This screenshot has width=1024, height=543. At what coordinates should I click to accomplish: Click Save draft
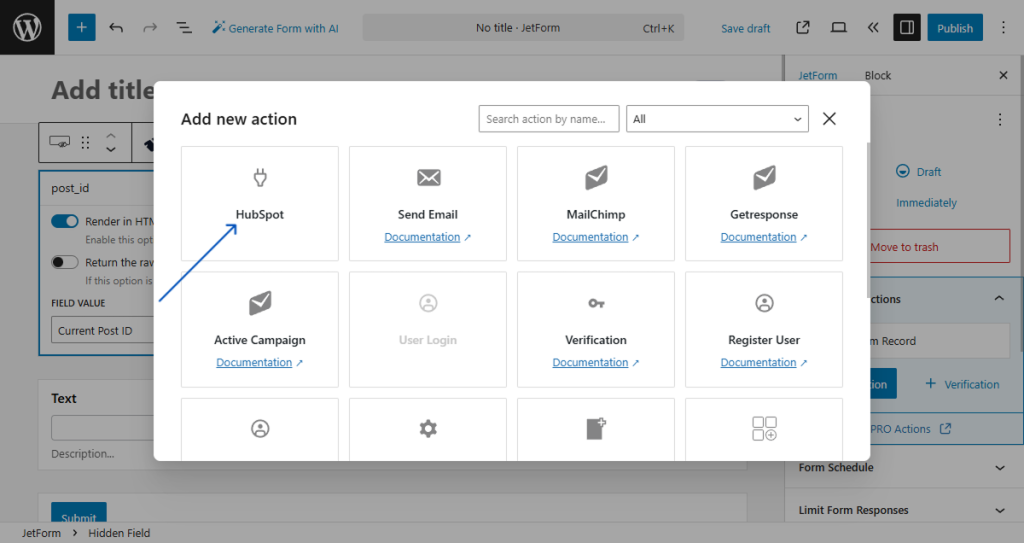tap(745, 28)
